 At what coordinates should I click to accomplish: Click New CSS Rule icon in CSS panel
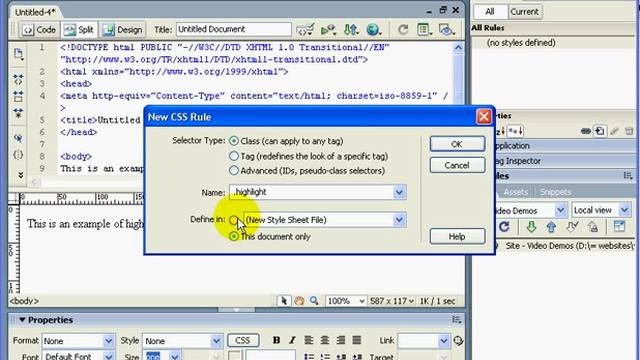(x=600, y=131)
